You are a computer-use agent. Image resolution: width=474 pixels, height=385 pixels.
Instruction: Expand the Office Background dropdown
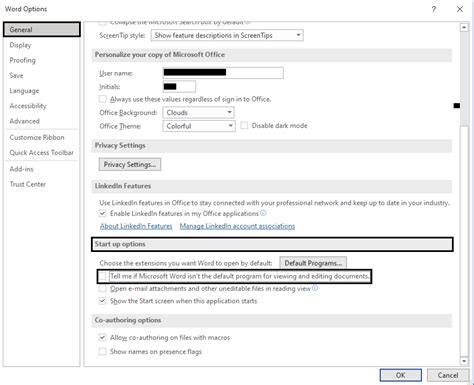click(x=198, y=113)
